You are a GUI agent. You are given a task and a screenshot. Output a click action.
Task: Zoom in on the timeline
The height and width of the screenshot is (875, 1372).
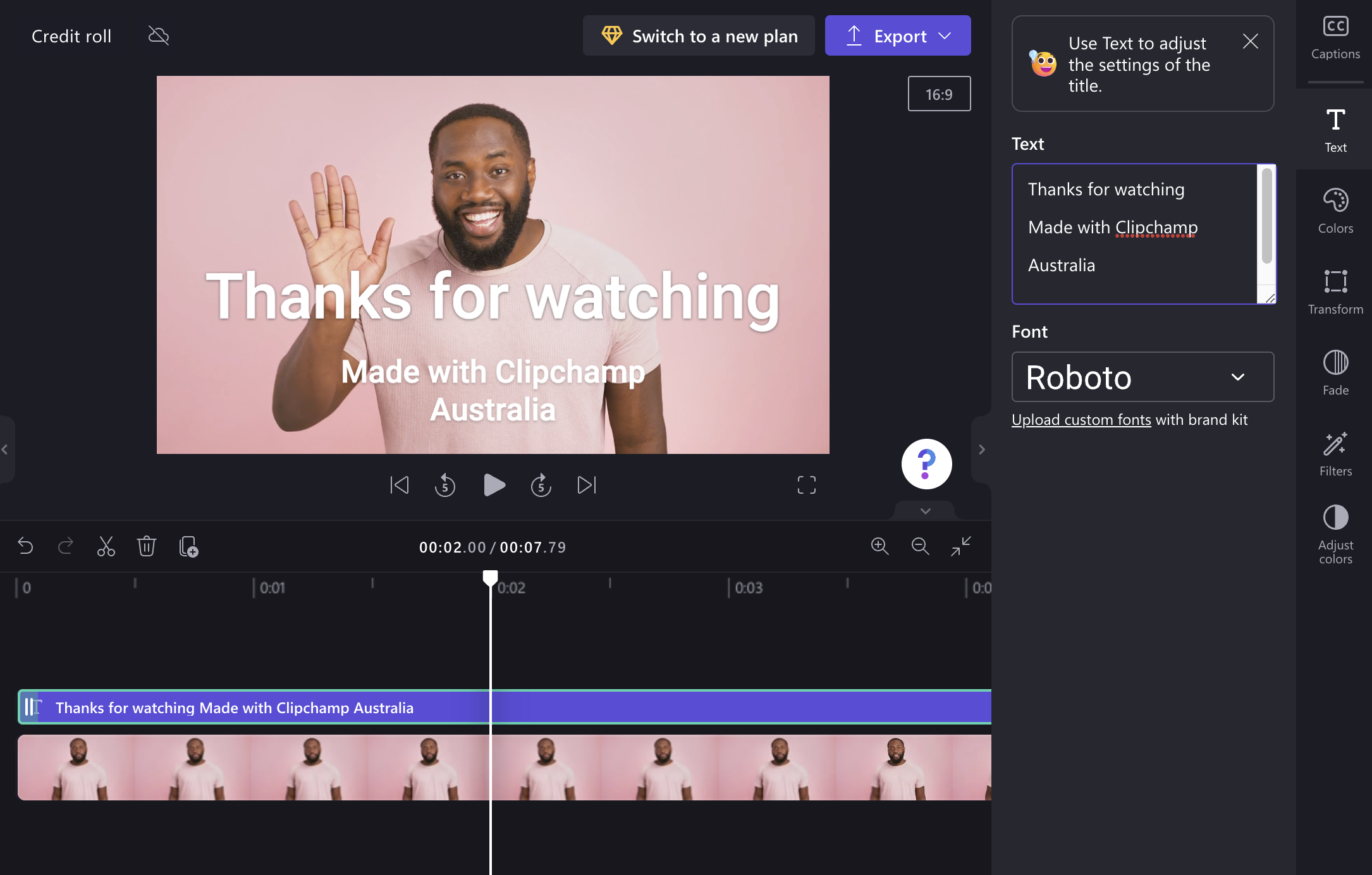point(879,546)
